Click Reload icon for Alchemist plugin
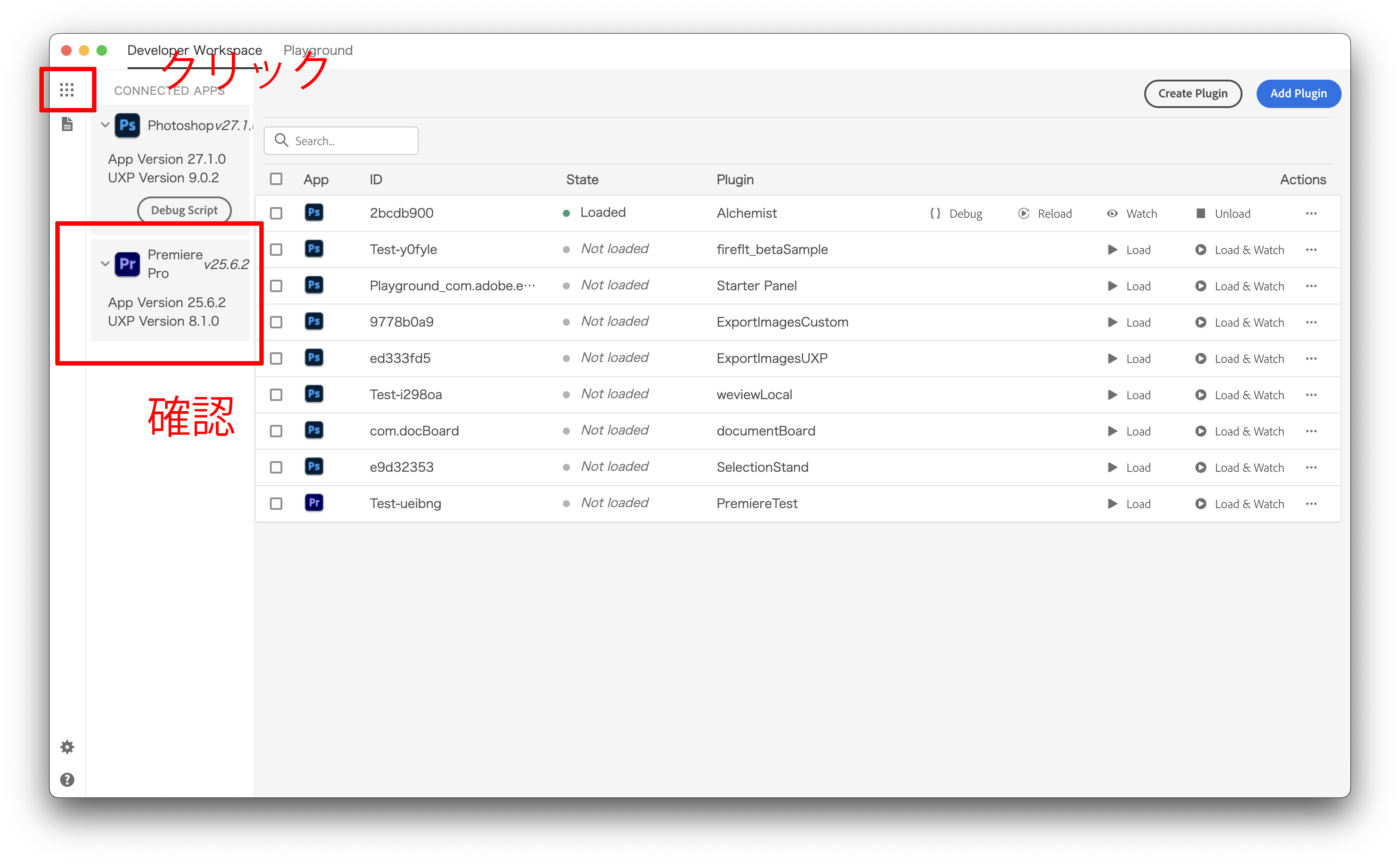1400x863 pixels. pos(1024,213)
